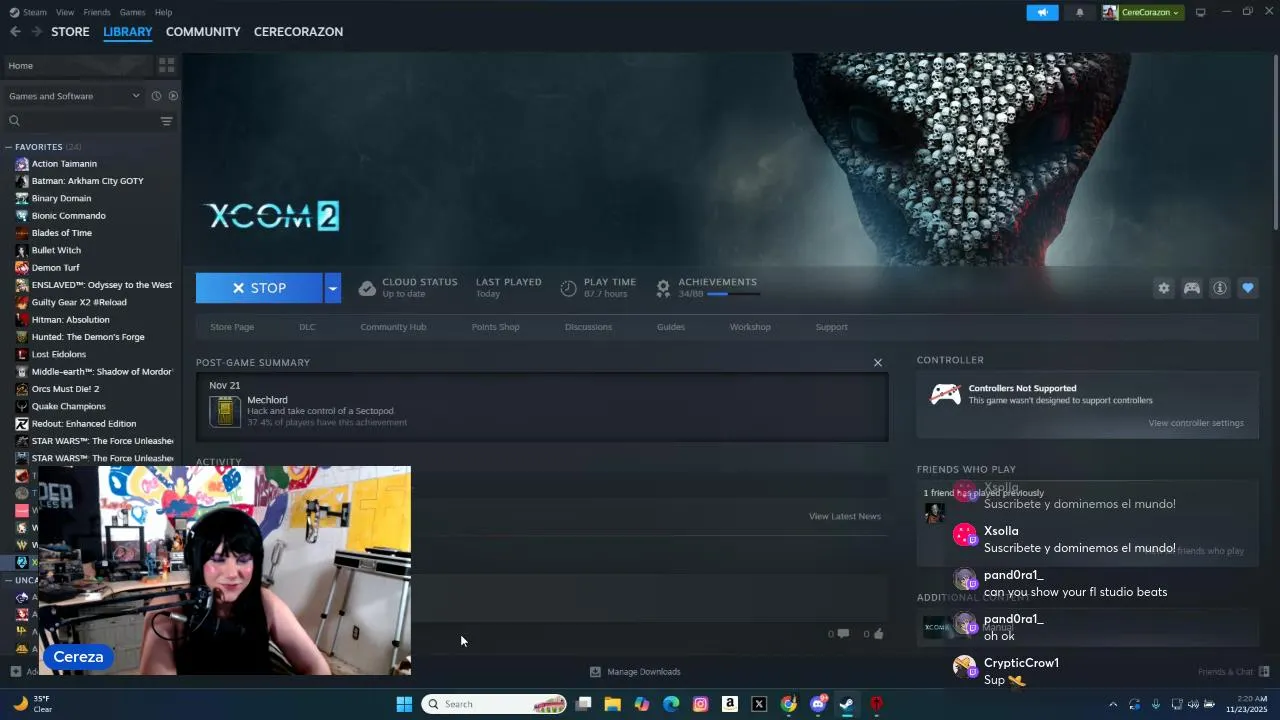1280x720 pixels.
Task: Switch to Big Picture mode monitor icon
Action: coord(1201,12)
